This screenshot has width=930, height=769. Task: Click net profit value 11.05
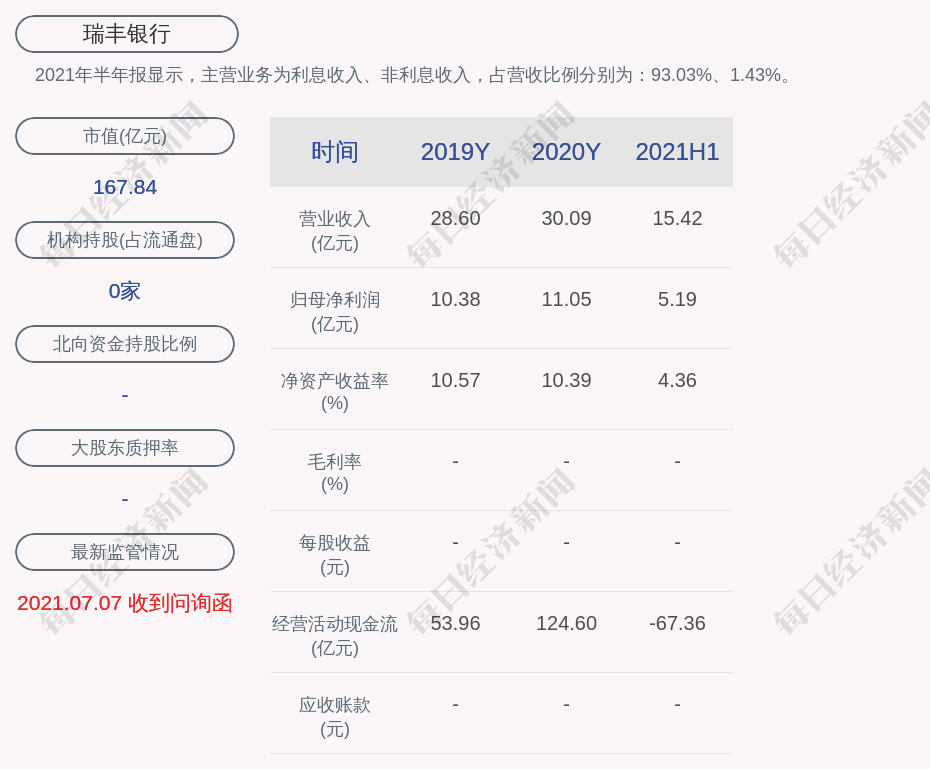coord(566,299)
